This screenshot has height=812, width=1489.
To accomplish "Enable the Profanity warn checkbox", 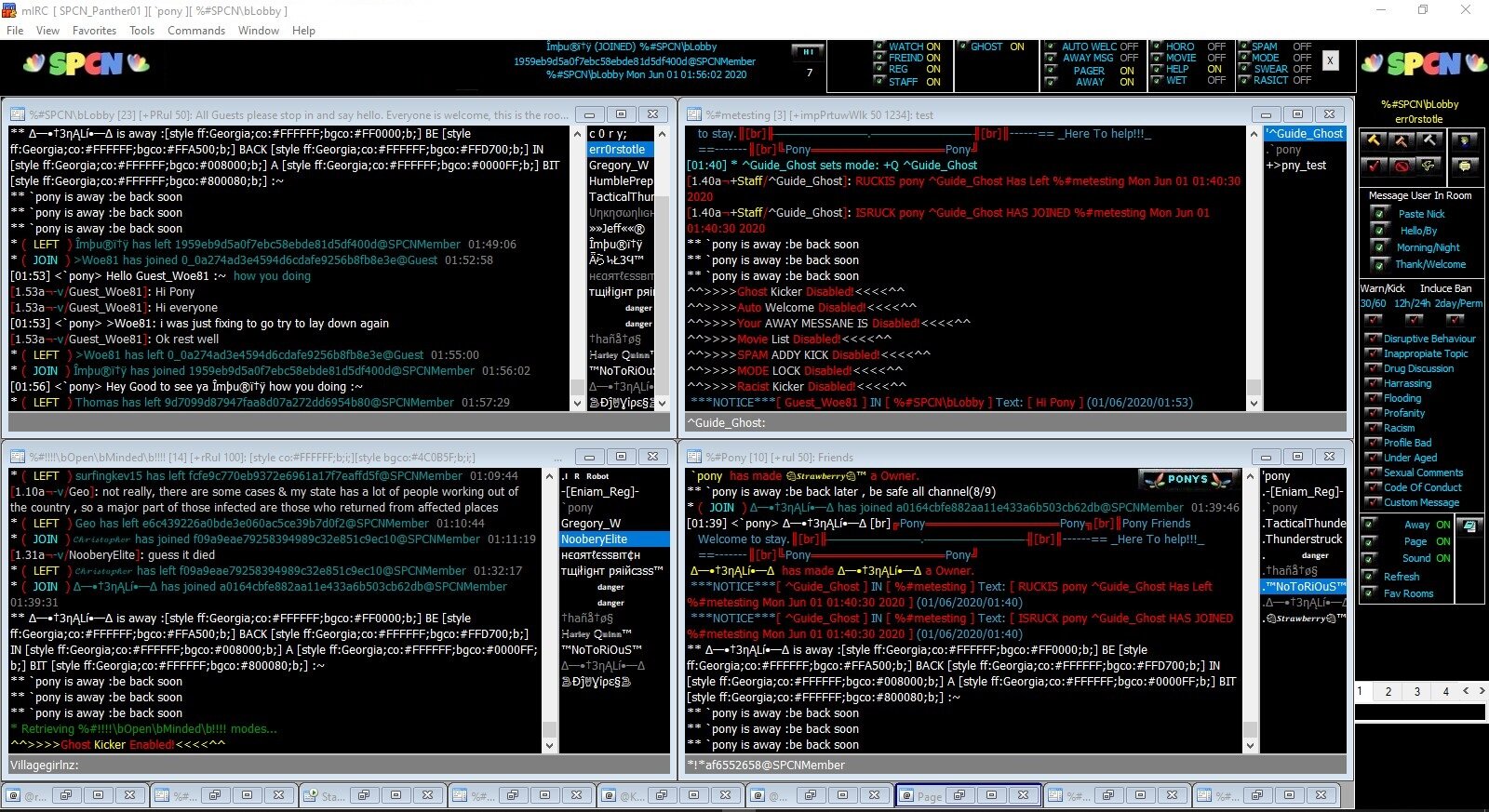I will pyautogui.click(x=1372, y=413).
